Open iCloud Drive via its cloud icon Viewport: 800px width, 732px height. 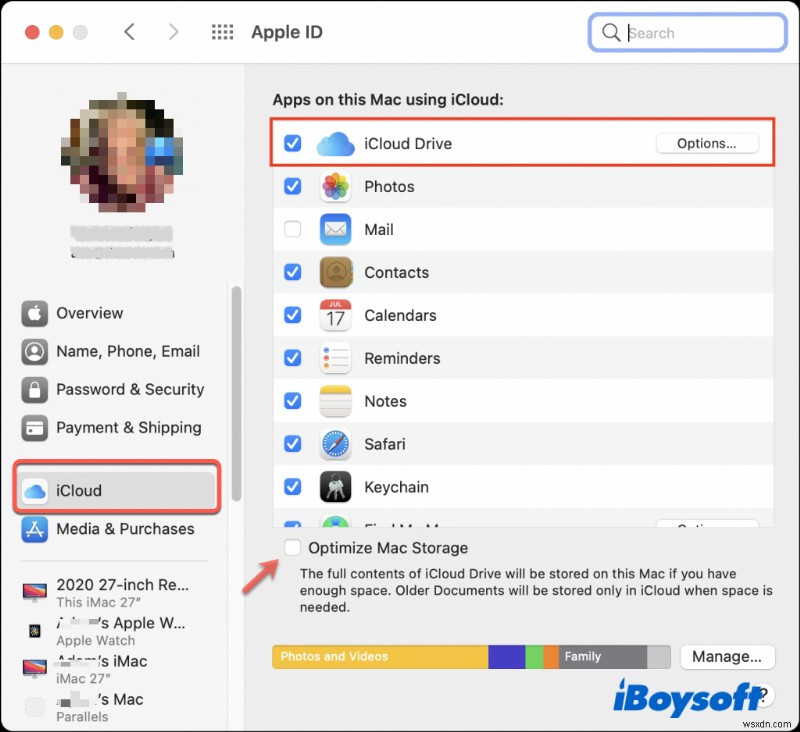[x=335, y=143]
